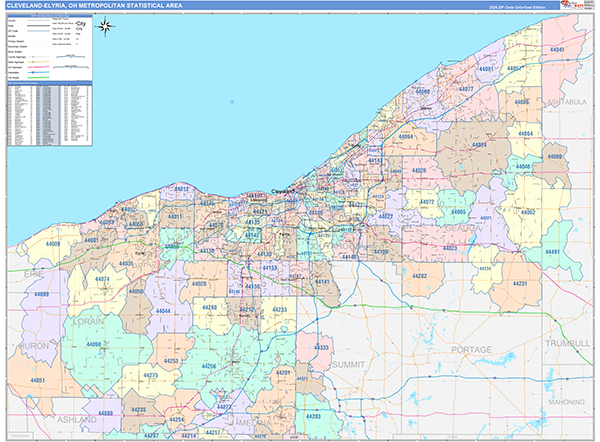Click the publisher logo in top-right corner
Screen dimensions: 600x442
(571, 7)
